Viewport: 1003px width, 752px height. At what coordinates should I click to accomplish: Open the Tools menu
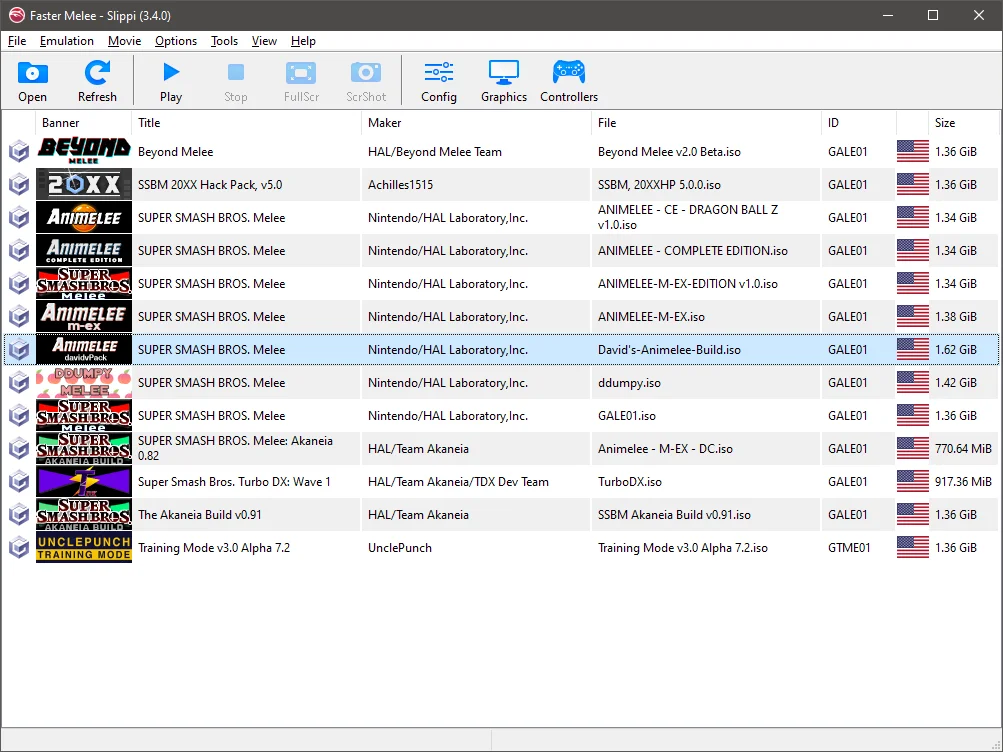(x=224, y=41)
